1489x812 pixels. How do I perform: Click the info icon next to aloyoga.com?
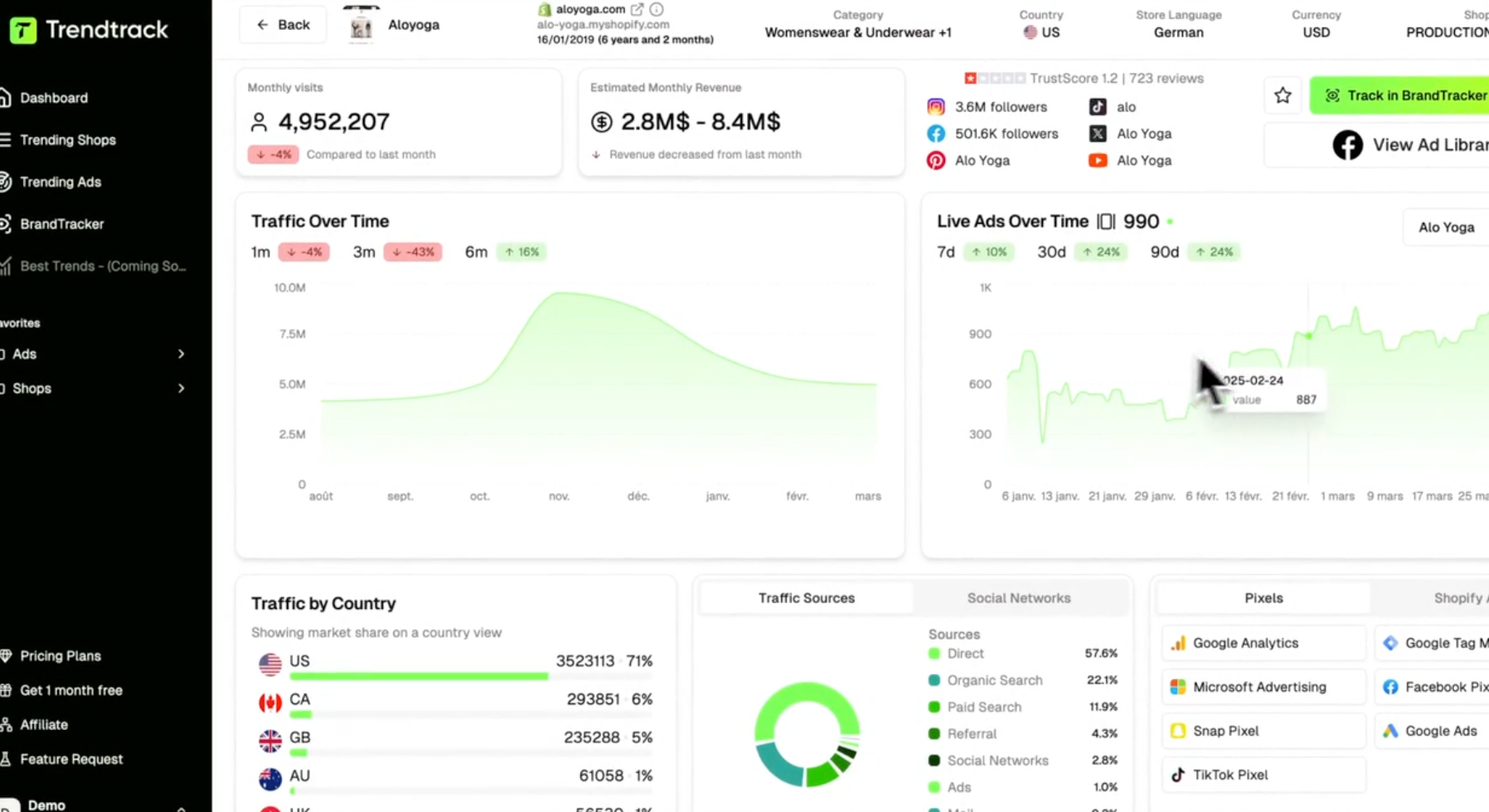657,9
